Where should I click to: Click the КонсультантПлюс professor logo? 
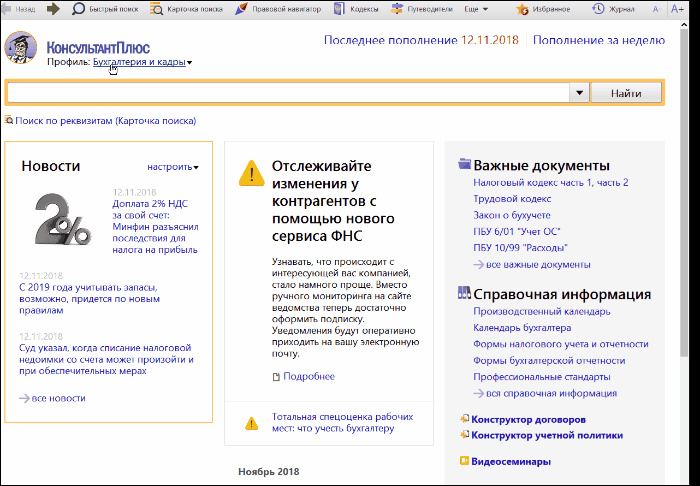21,47
